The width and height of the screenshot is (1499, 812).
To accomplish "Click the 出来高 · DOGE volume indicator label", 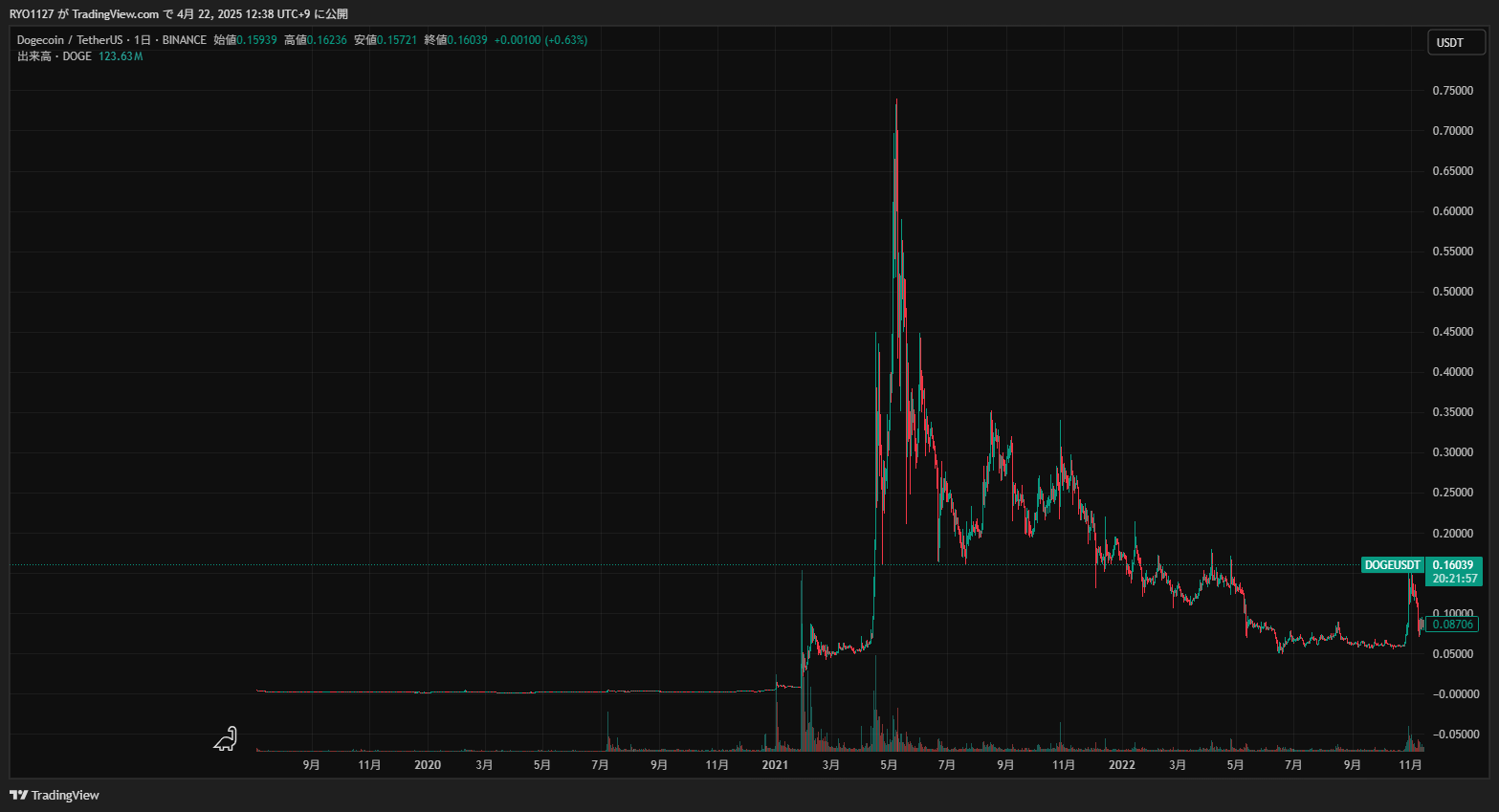I will click(55, 56).
